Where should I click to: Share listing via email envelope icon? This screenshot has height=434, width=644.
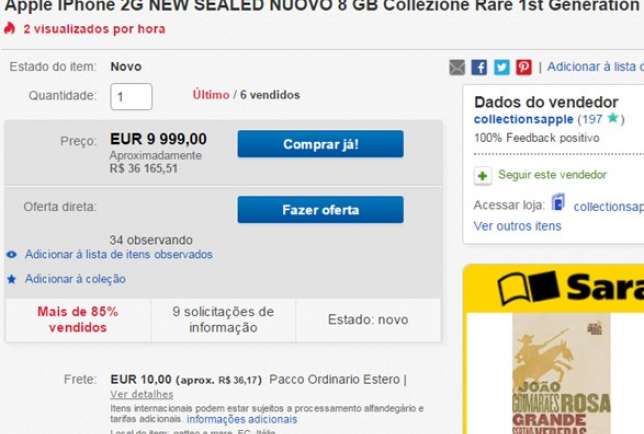coord(457,67)
